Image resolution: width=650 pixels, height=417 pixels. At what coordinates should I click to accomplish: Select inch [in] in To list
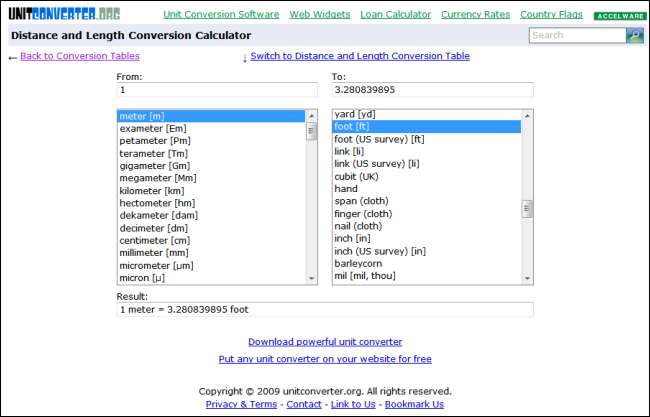point(352,239)
